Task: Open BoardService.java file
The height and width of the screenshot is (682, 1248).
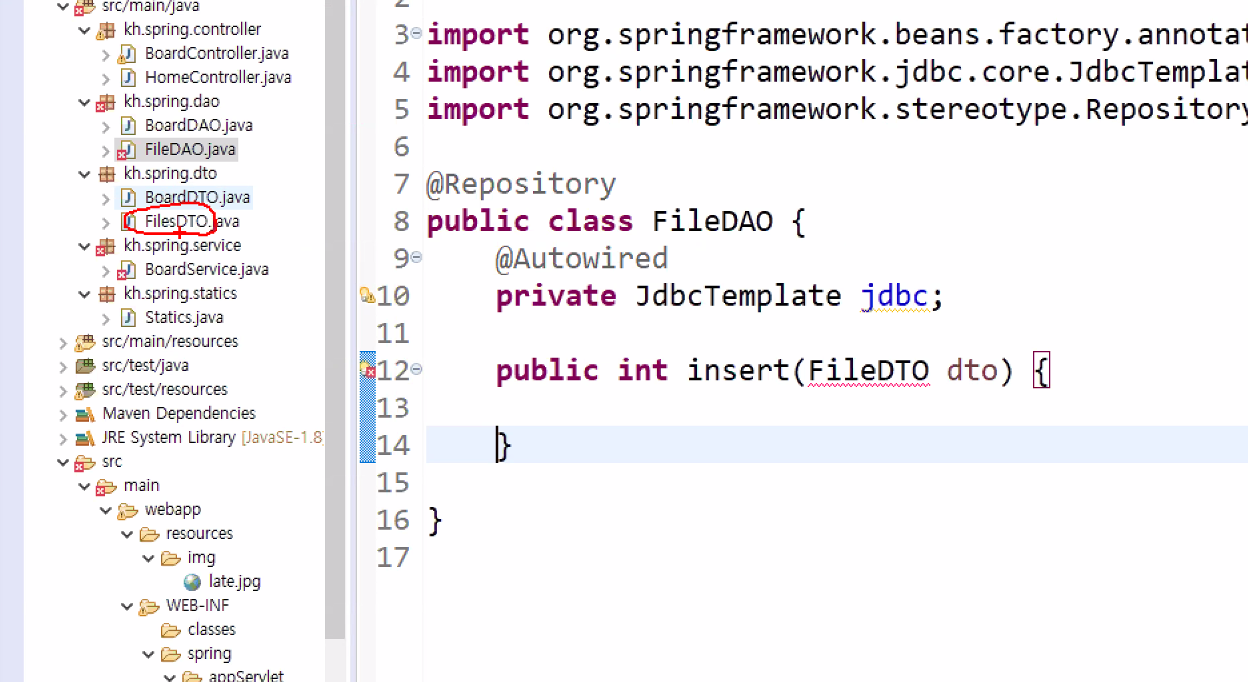Action: point(206,269)
